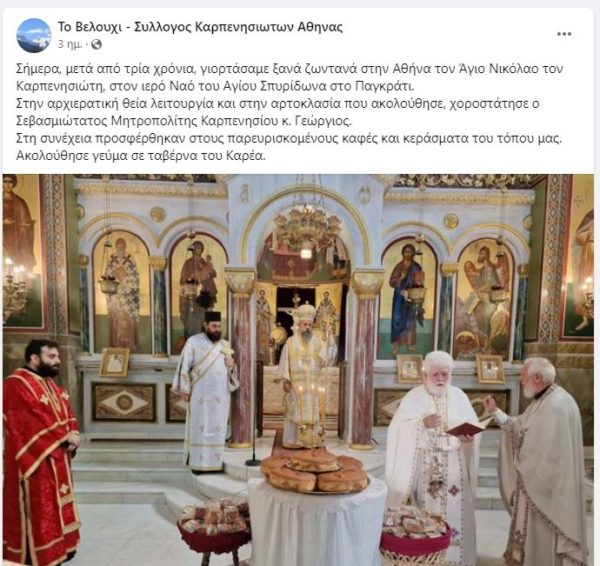The image size is (600, 566).
Task: Open the church photo attached to post
Action: point(298,370)
